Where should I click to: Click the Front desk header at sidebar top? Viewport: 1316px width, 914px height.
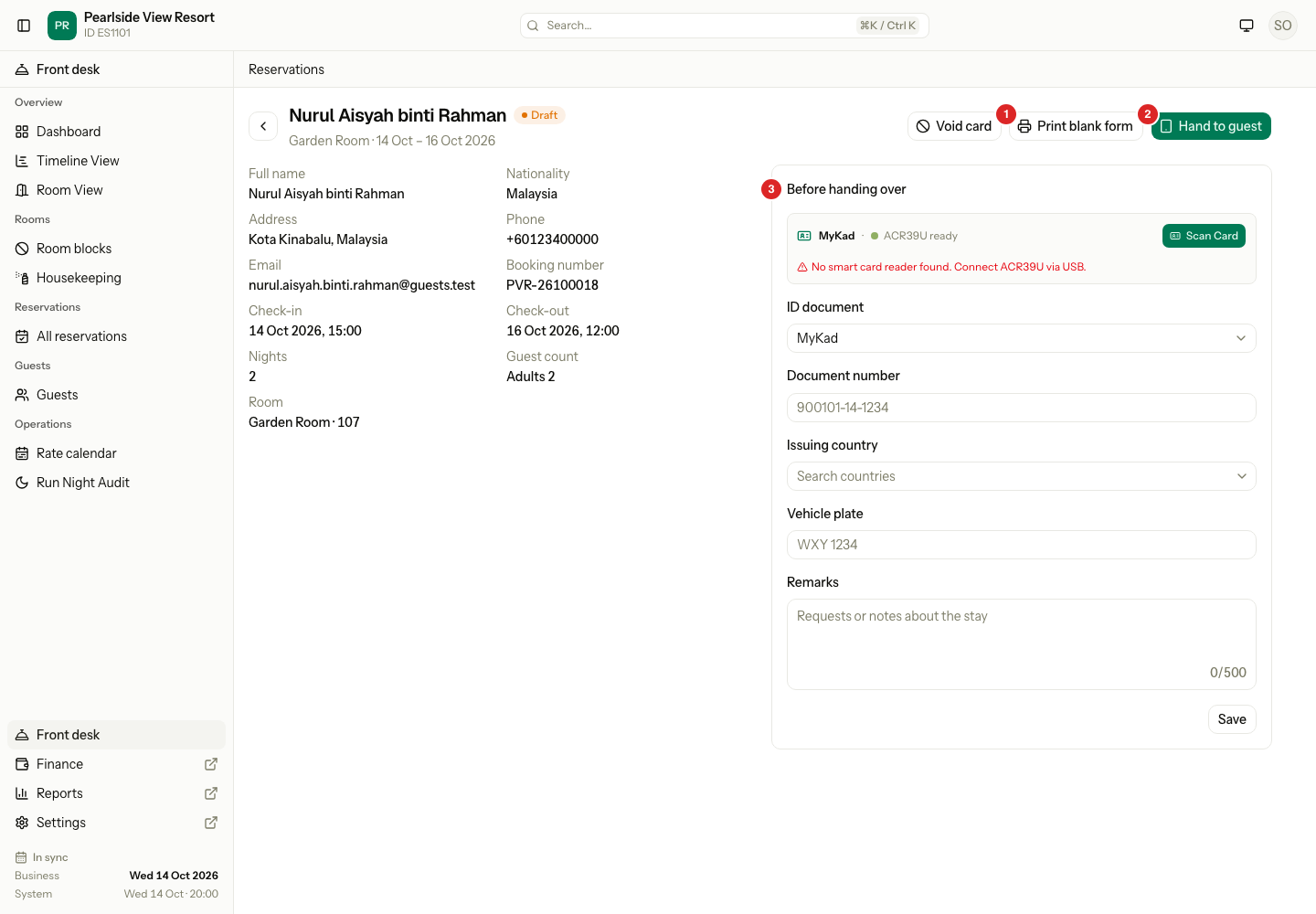pos(116,69)
